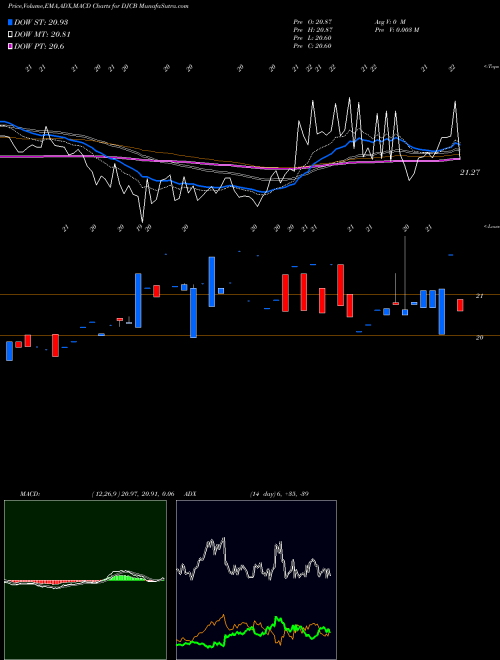Click the 'Pre C: 20.60' value
This screenshot has width=500, height=660.
(313, 46)
